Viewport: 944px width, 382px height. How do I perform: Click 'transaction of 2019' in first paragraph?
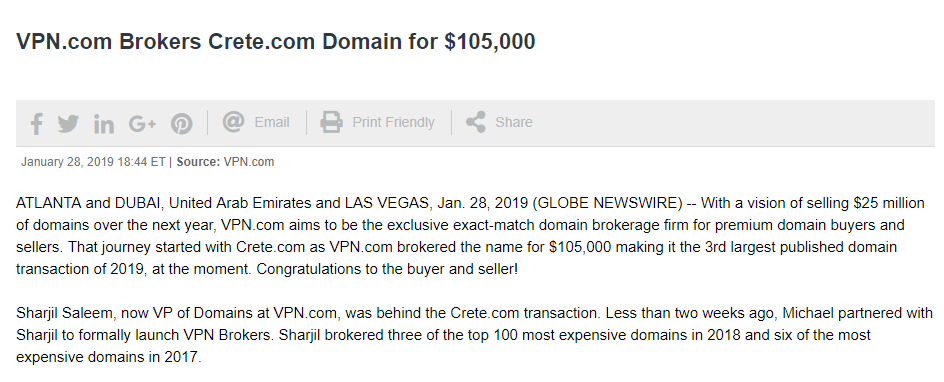[x=81, y=269]
